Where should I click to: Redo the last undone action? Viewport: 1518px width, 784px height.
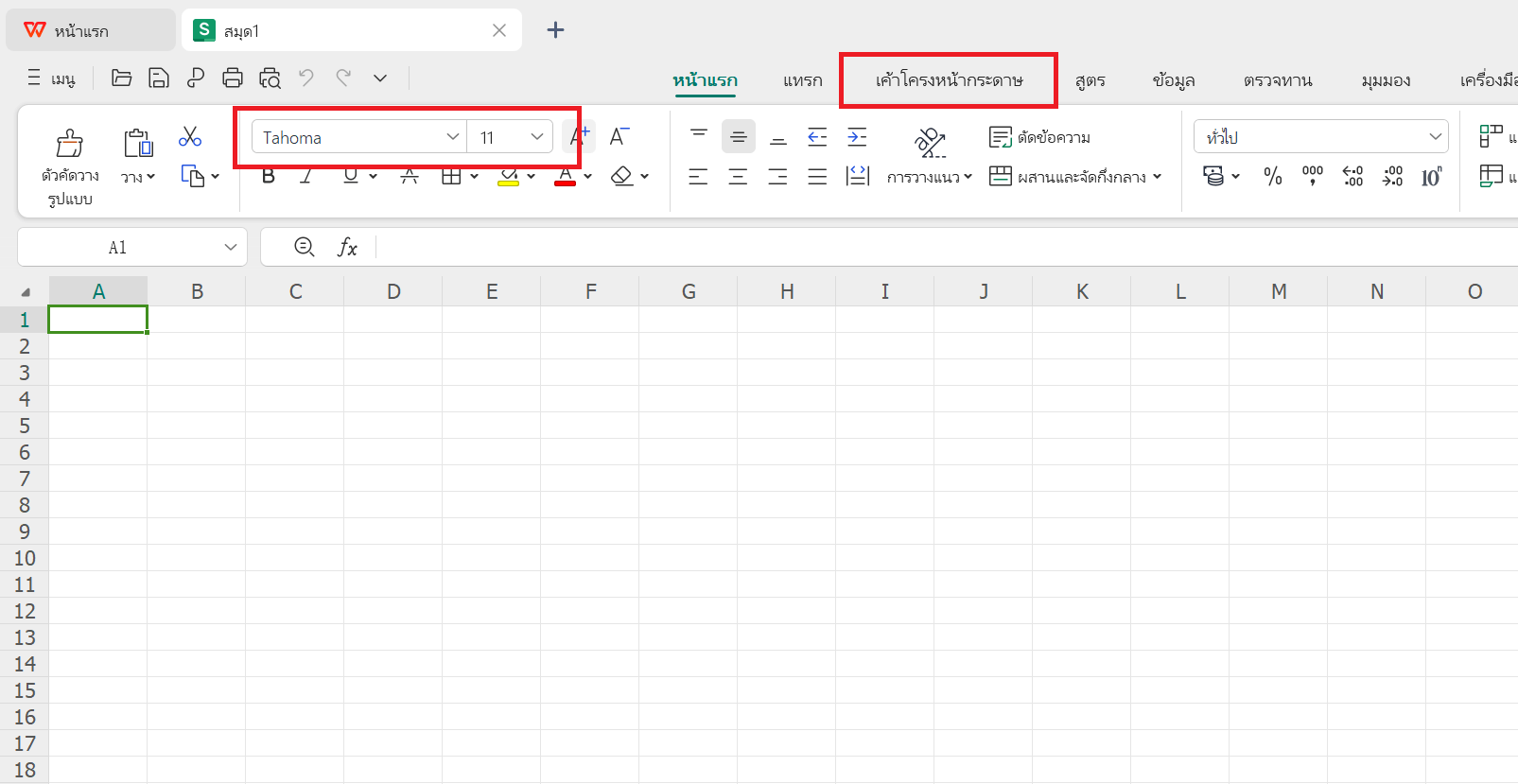click(x=343, y=78)
